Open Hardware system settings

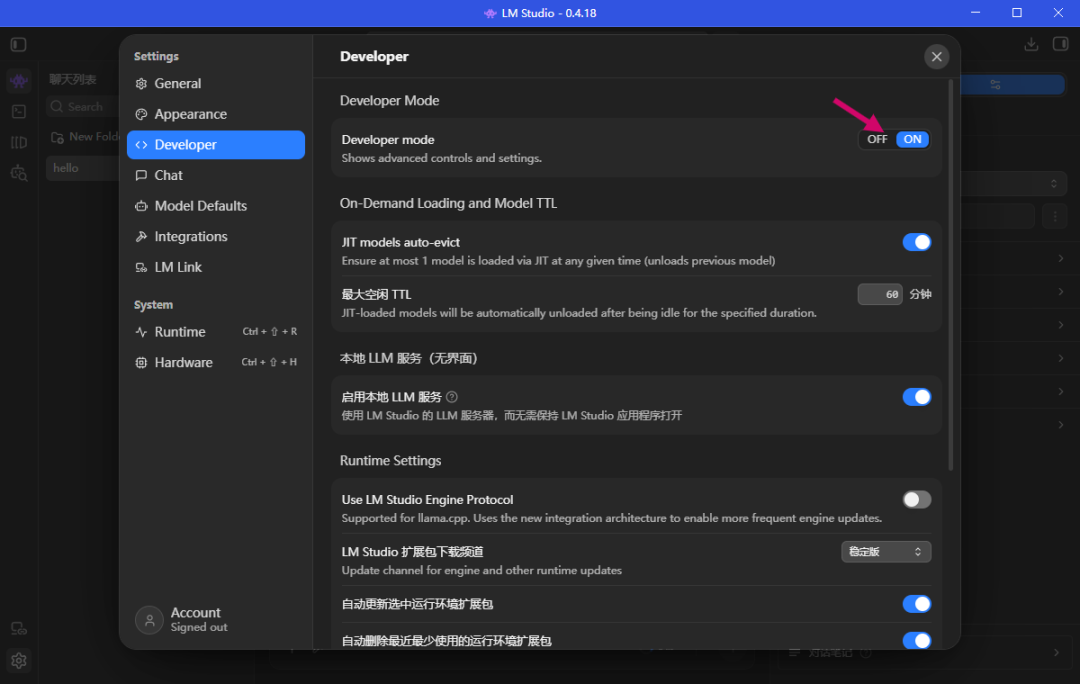[x=216, y=362]
